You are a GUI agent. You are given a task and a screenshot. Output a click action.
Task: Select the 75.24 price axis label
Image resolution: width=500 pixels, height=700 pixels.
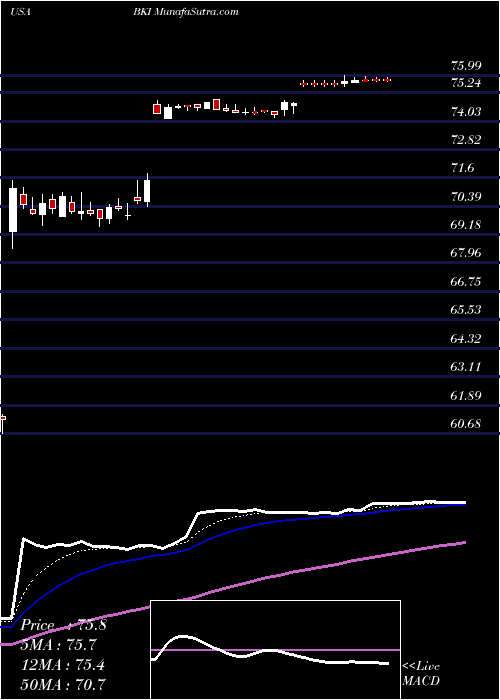point(466,83)
